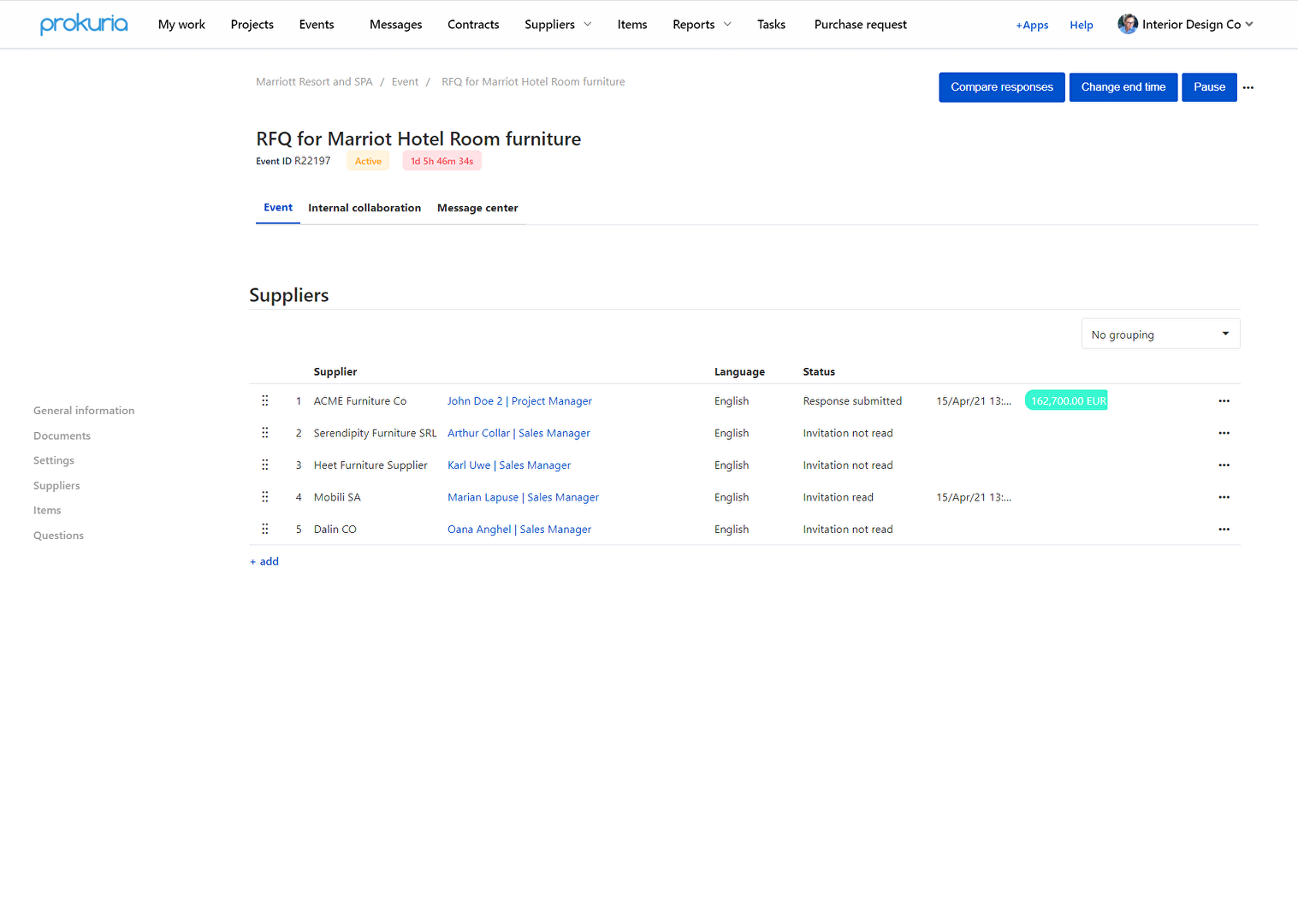Expand the No grouping dropdown

[x=1160, y=334]
